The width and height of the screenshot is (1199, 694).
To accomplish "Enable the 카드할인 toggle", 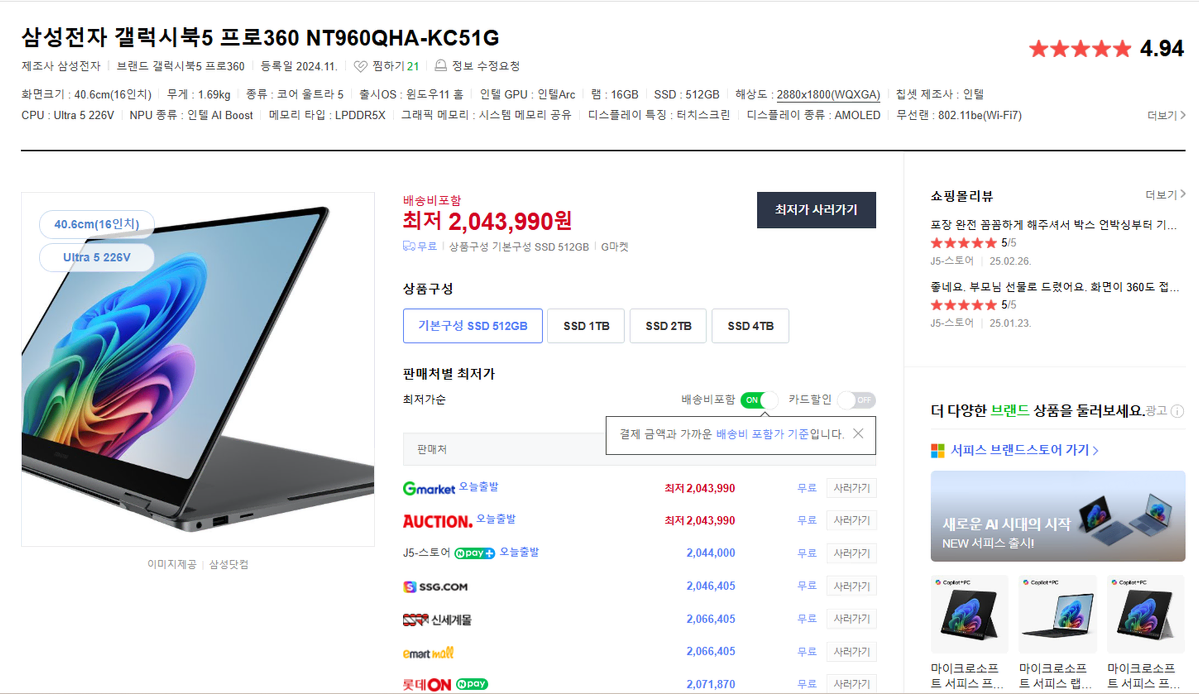I will [856, 400].
